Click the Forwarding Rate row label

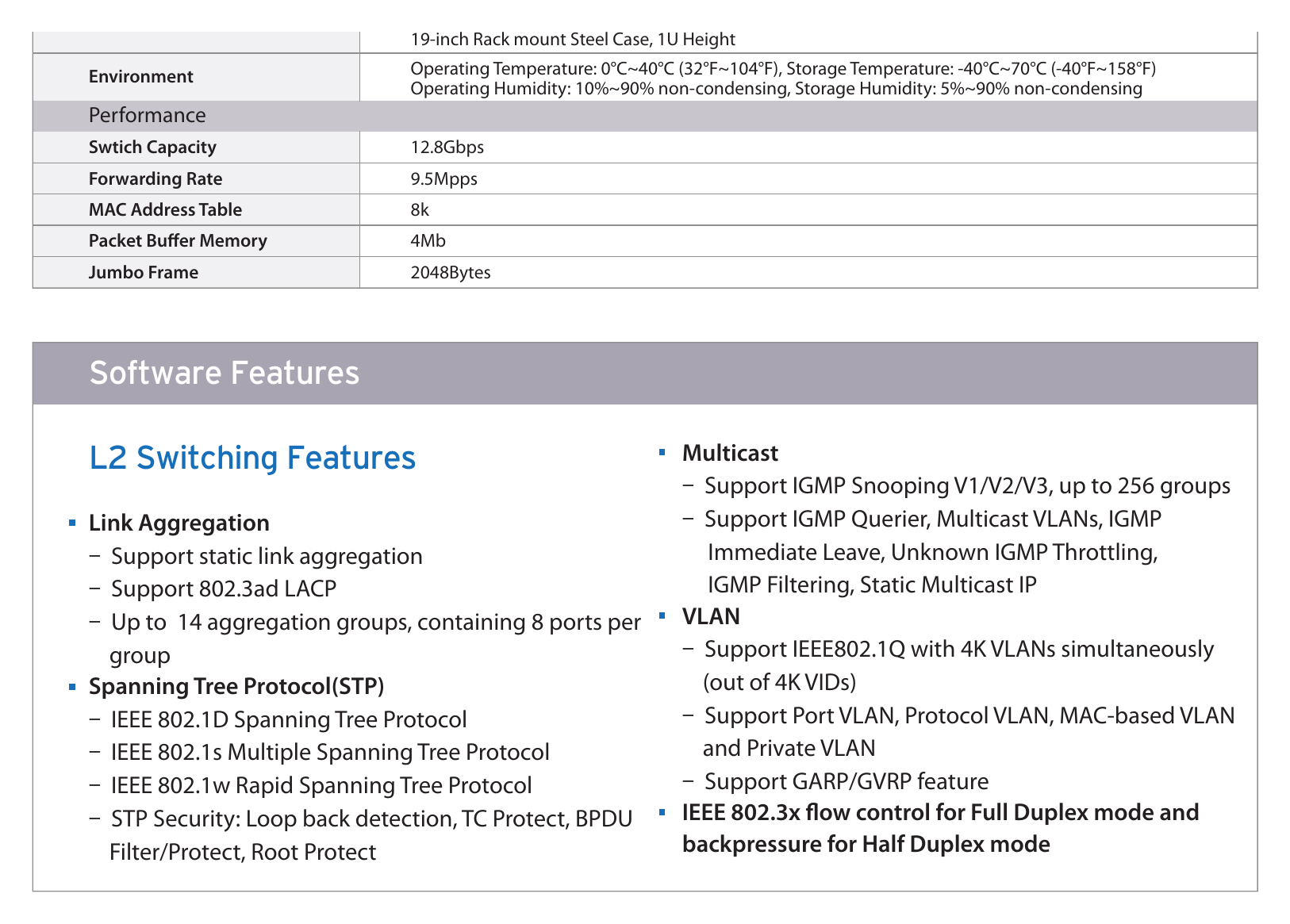[155, 179]
